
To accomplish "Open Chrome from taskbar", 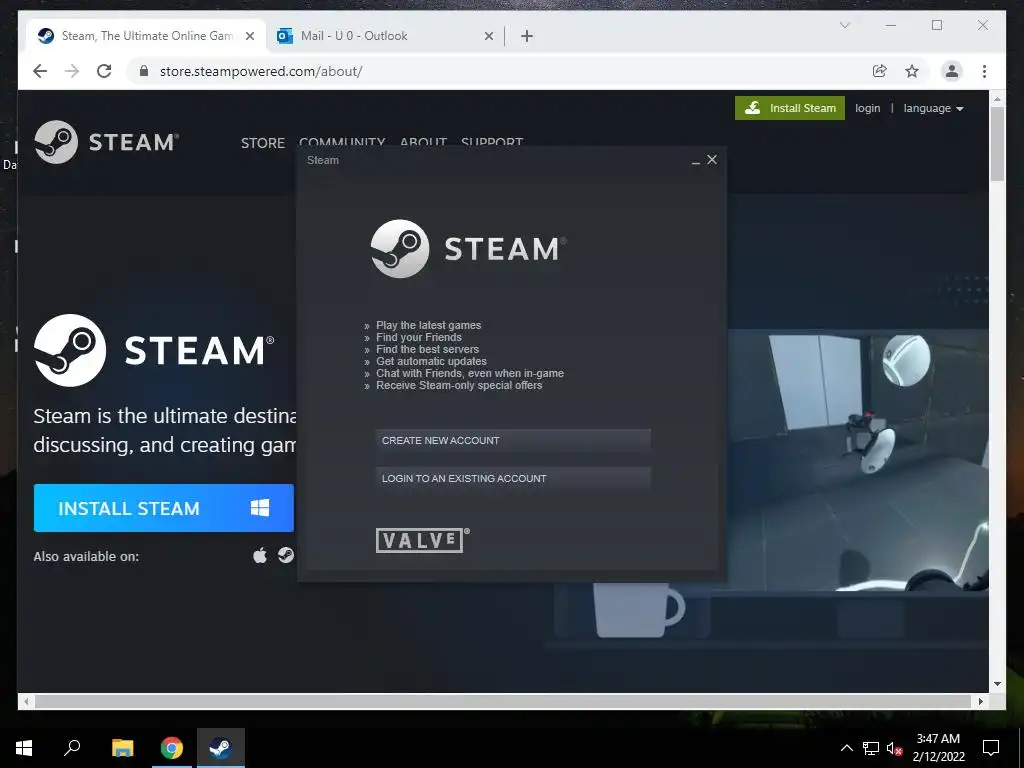I will (172, 748).
